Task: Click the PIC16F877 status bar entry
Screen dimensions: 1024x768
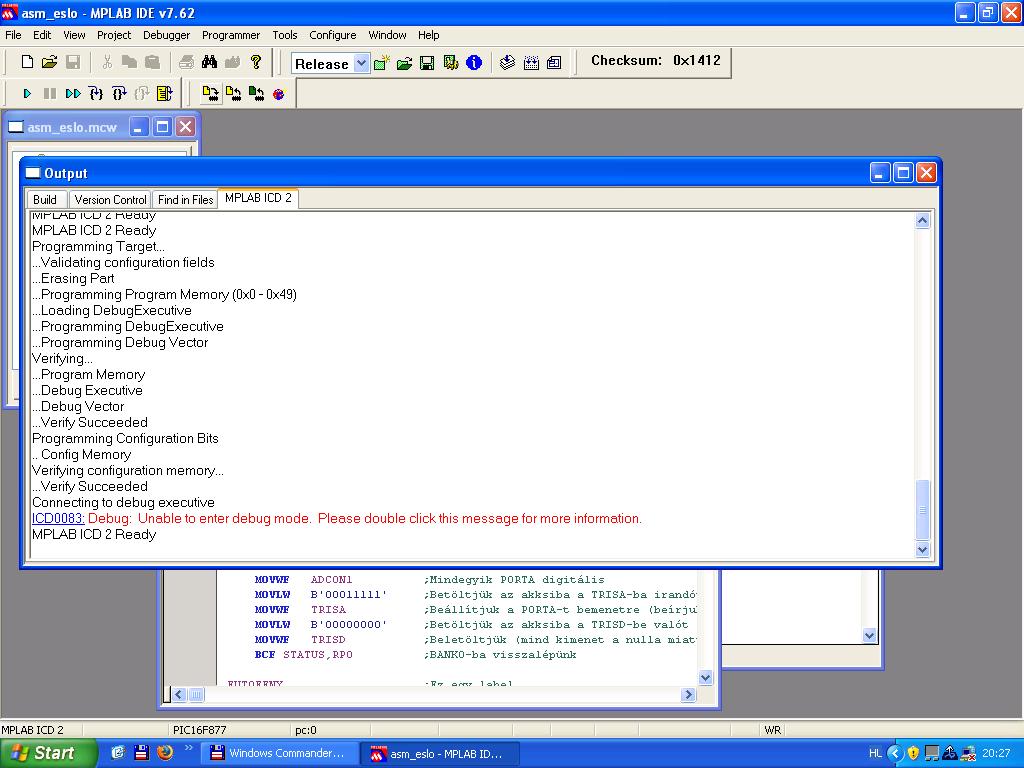Action: 199,730
